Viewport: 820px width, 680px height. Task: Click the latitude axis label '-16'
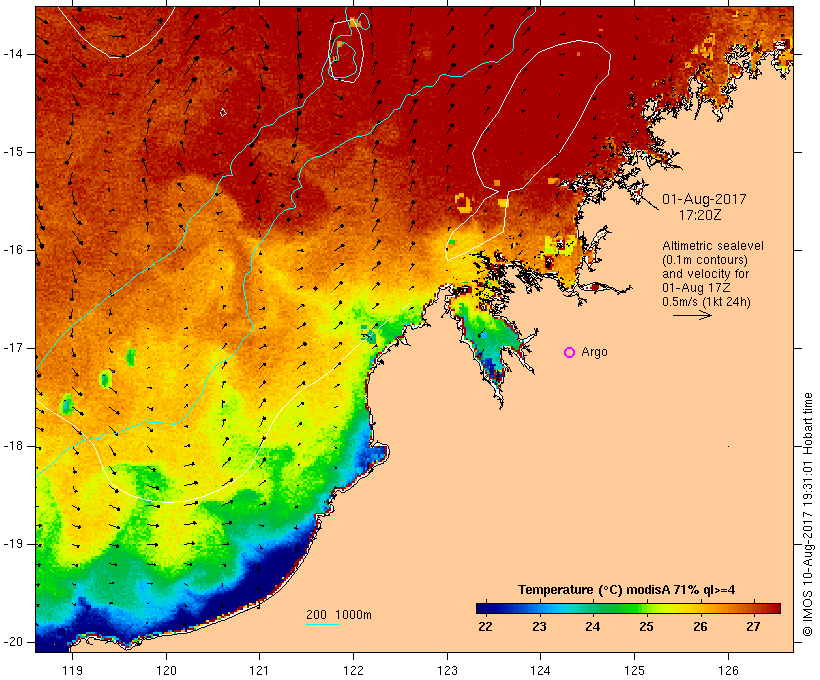coord(13,250)
